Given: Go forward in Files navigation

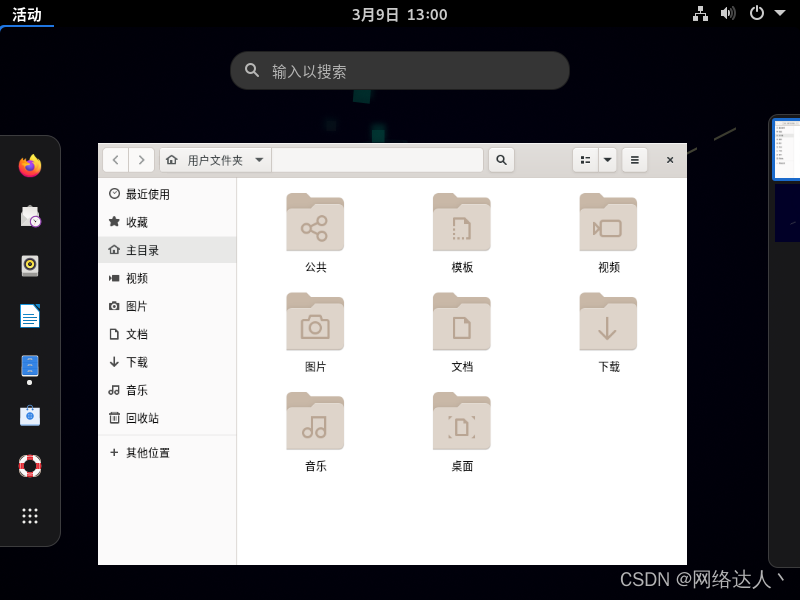Looking at the screenshot, I should 142,160.
